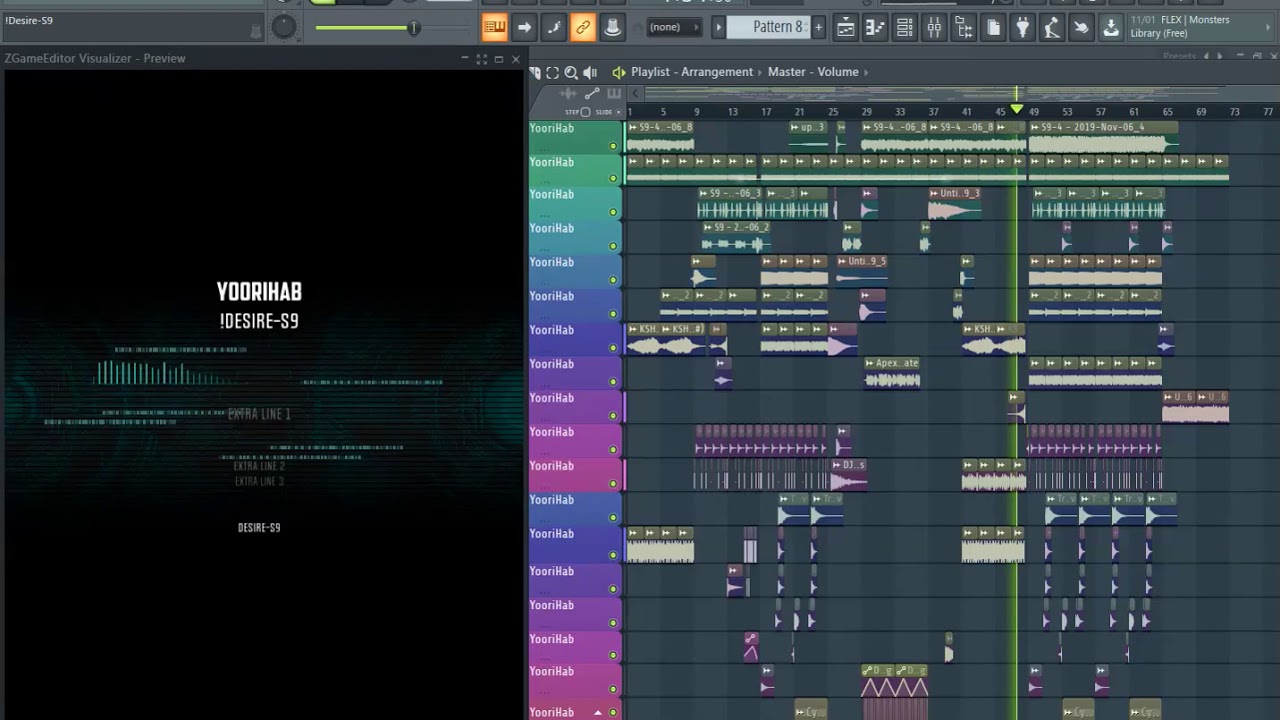The width and height of the screenshot is (1280, 720).
Task: Open the Piano roll toolbar icon
Action: coord(875,28)
